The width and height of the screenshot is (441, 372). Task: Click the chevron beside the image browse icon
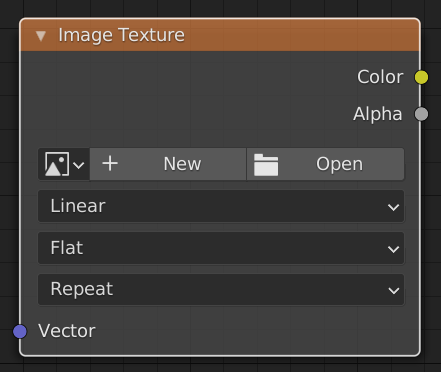(x=79, y=165)
